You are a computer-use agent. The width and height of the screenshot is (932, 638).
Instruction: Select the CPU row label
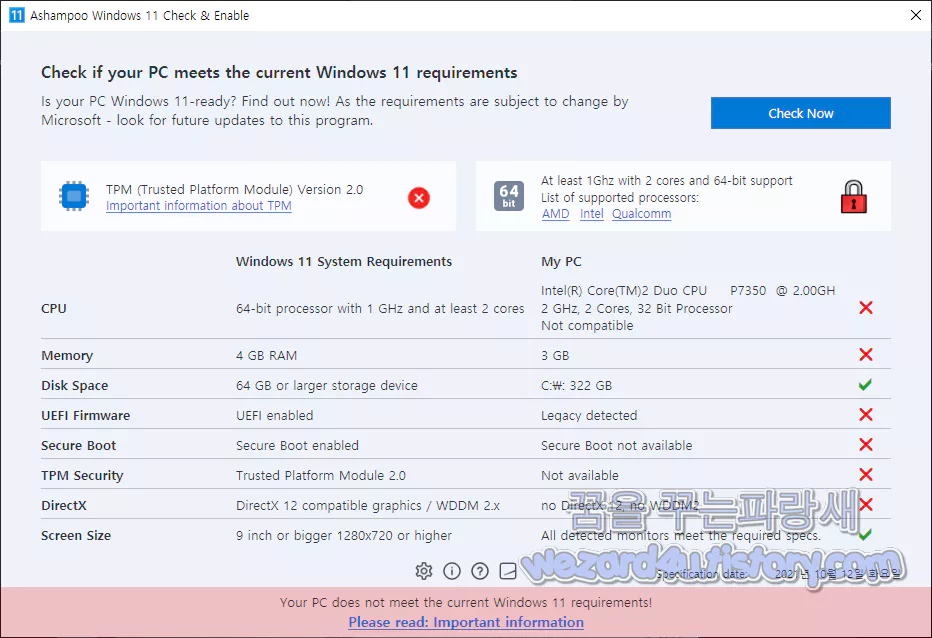53,309
